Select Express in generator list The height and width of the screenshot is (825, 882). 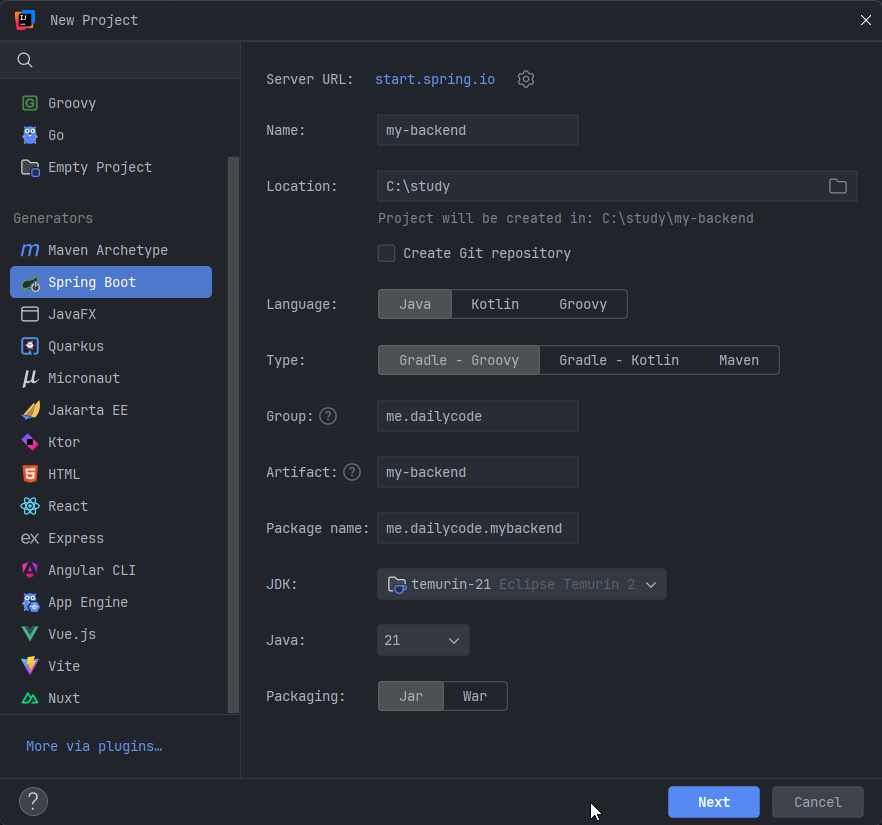111,539
